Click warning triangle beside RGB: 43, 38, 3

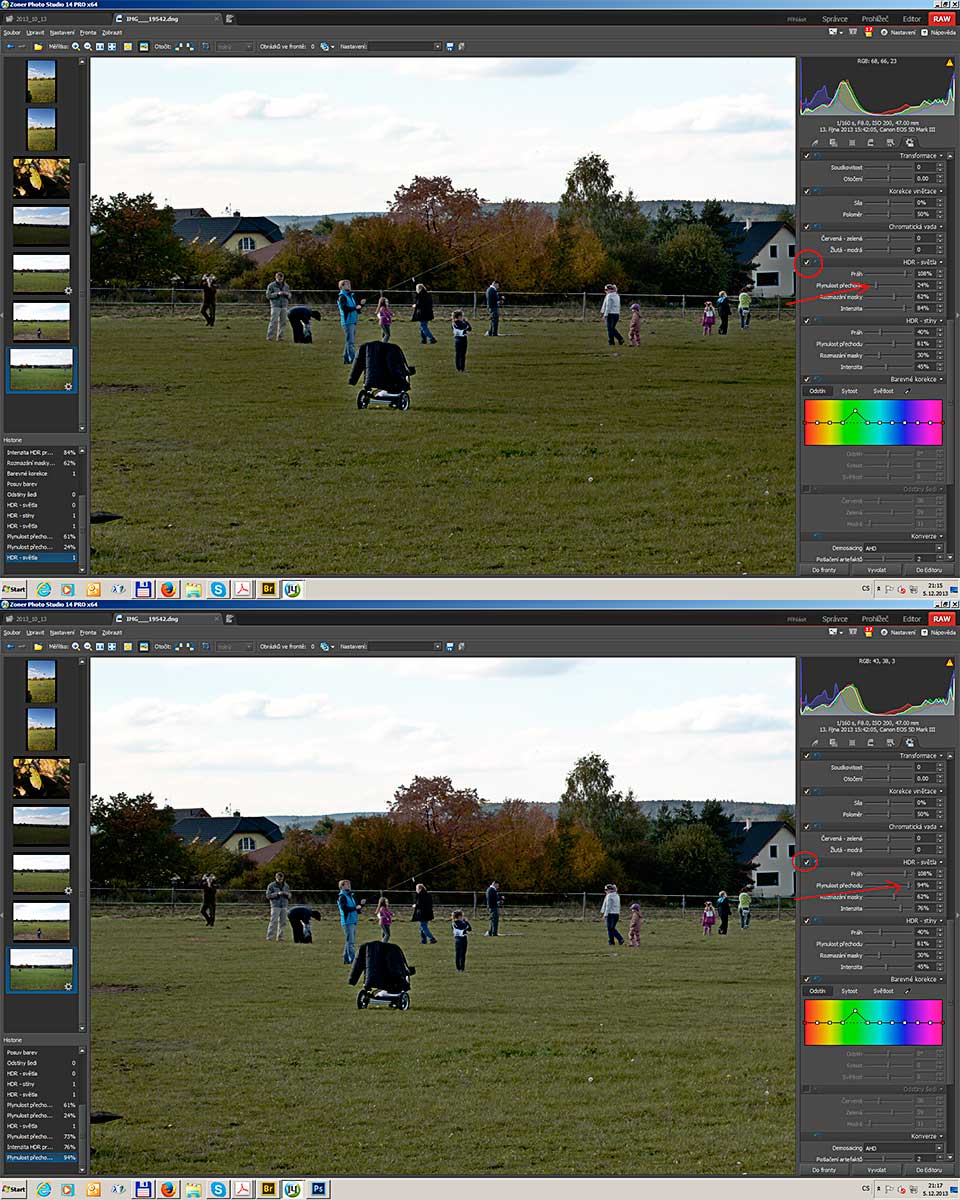949,662
